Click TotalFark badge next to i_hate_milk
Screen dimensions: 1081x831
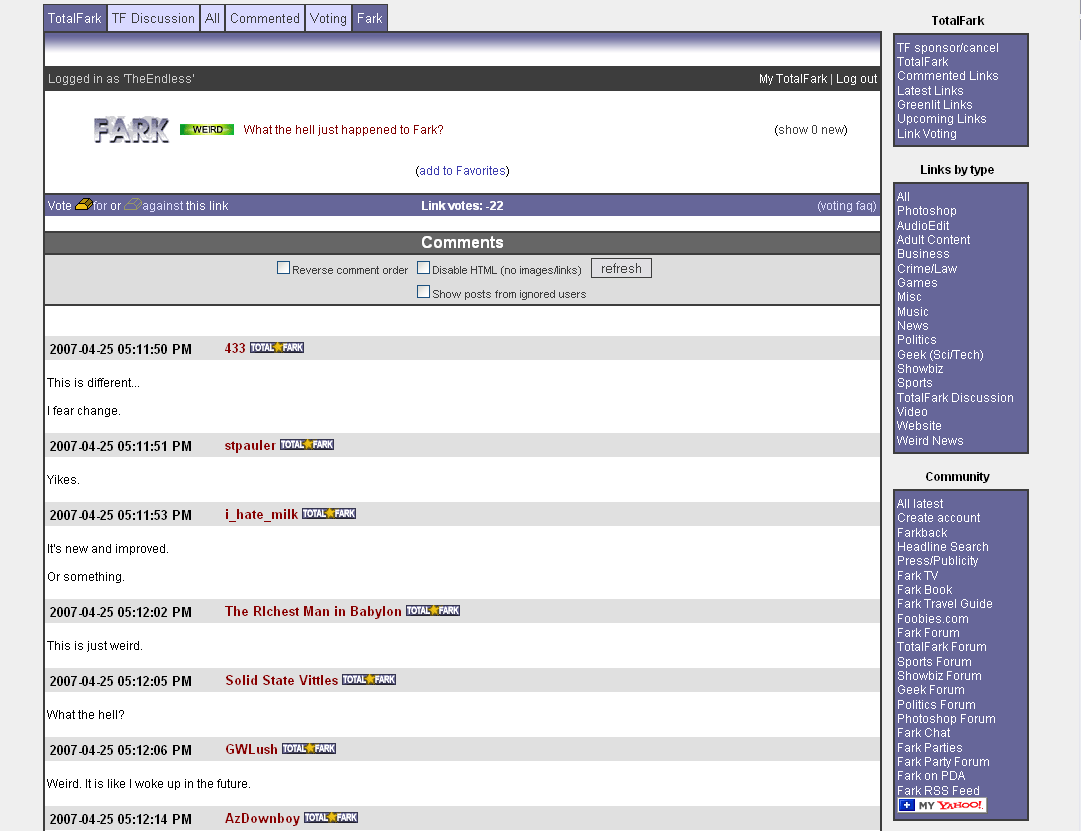pos(329,514)
